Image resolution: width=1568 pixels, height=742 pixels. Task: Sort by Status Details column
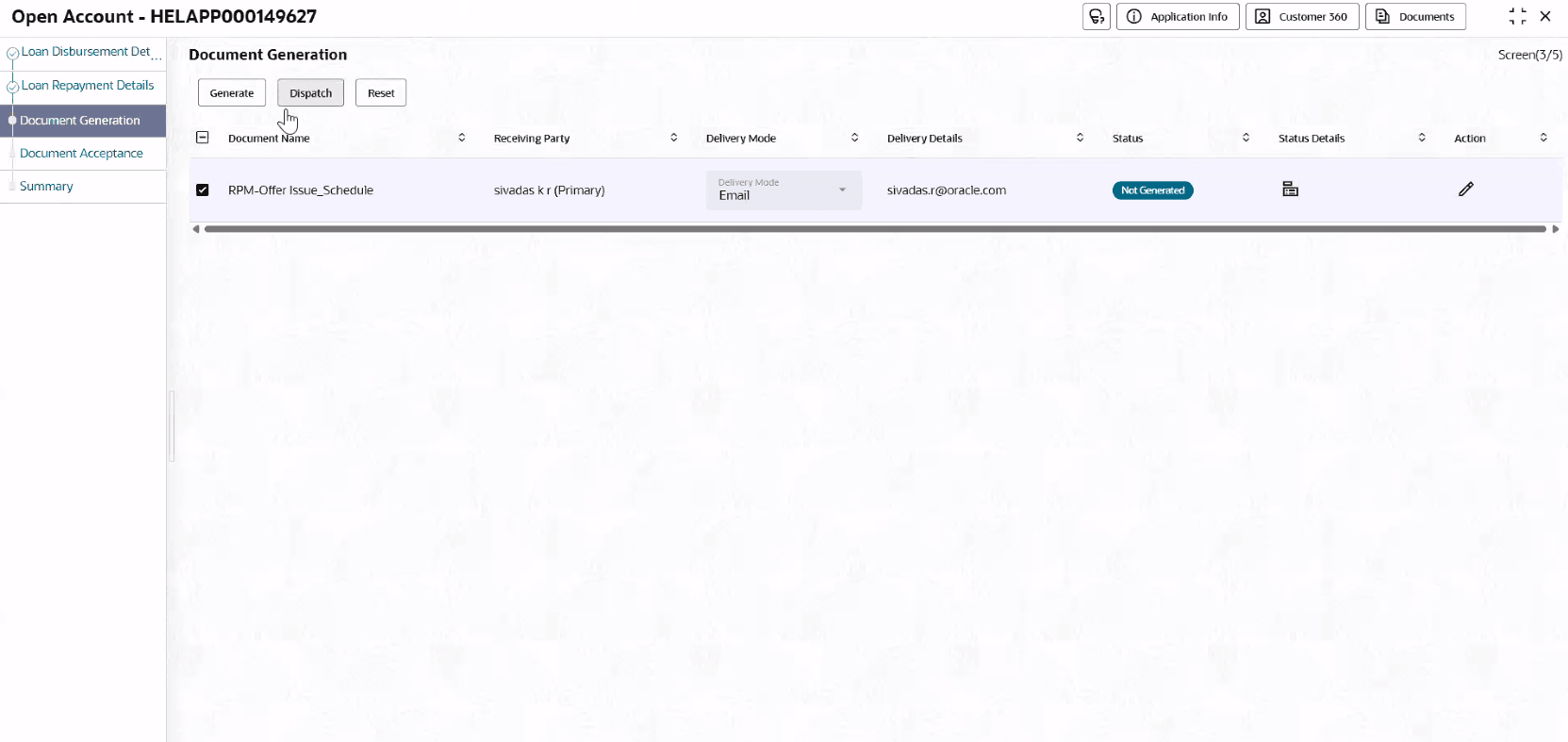pyautogui.click(x=1422, y=138)
